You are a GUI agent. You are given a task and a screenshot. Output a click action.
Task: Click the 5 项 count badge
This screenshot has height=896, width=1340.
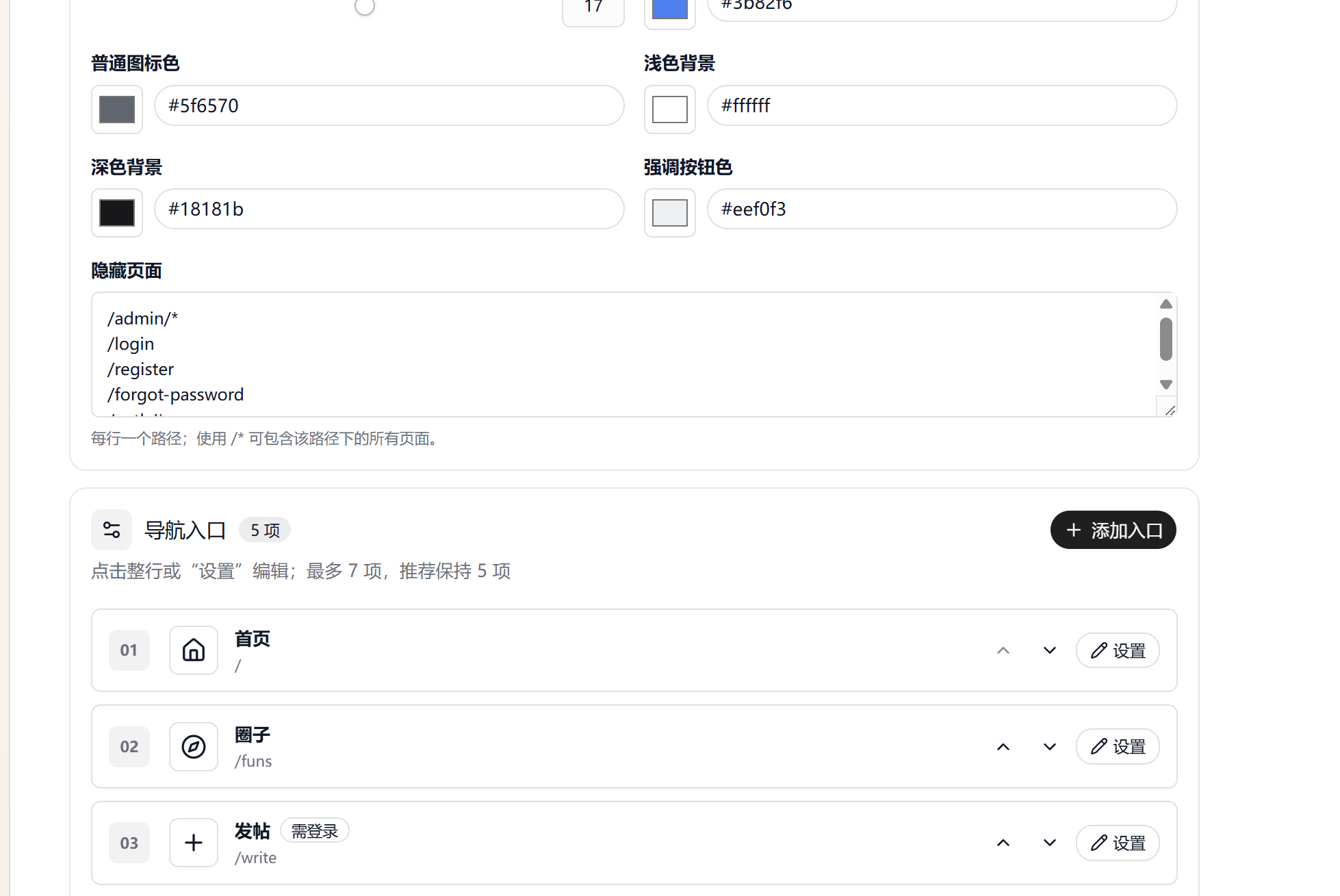[265, 530]
